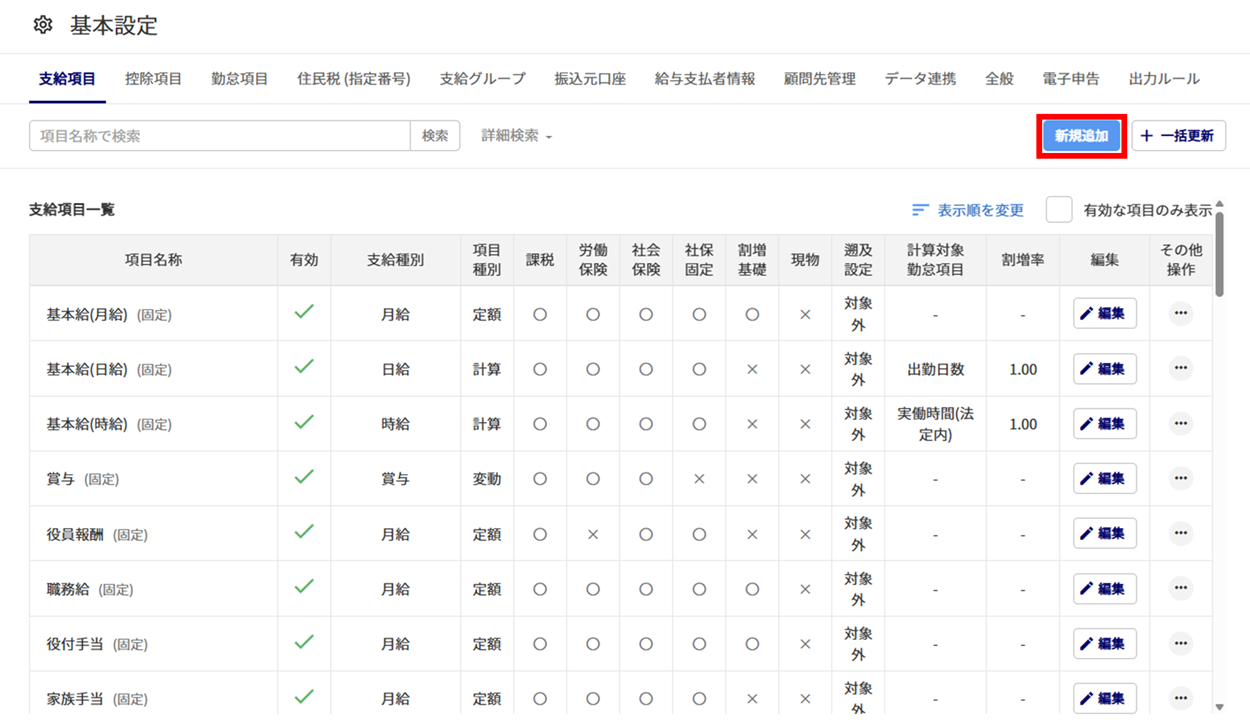Click the table's vertical scrollbar down arrow
Screen dimensions: 1250x720
1219,707
